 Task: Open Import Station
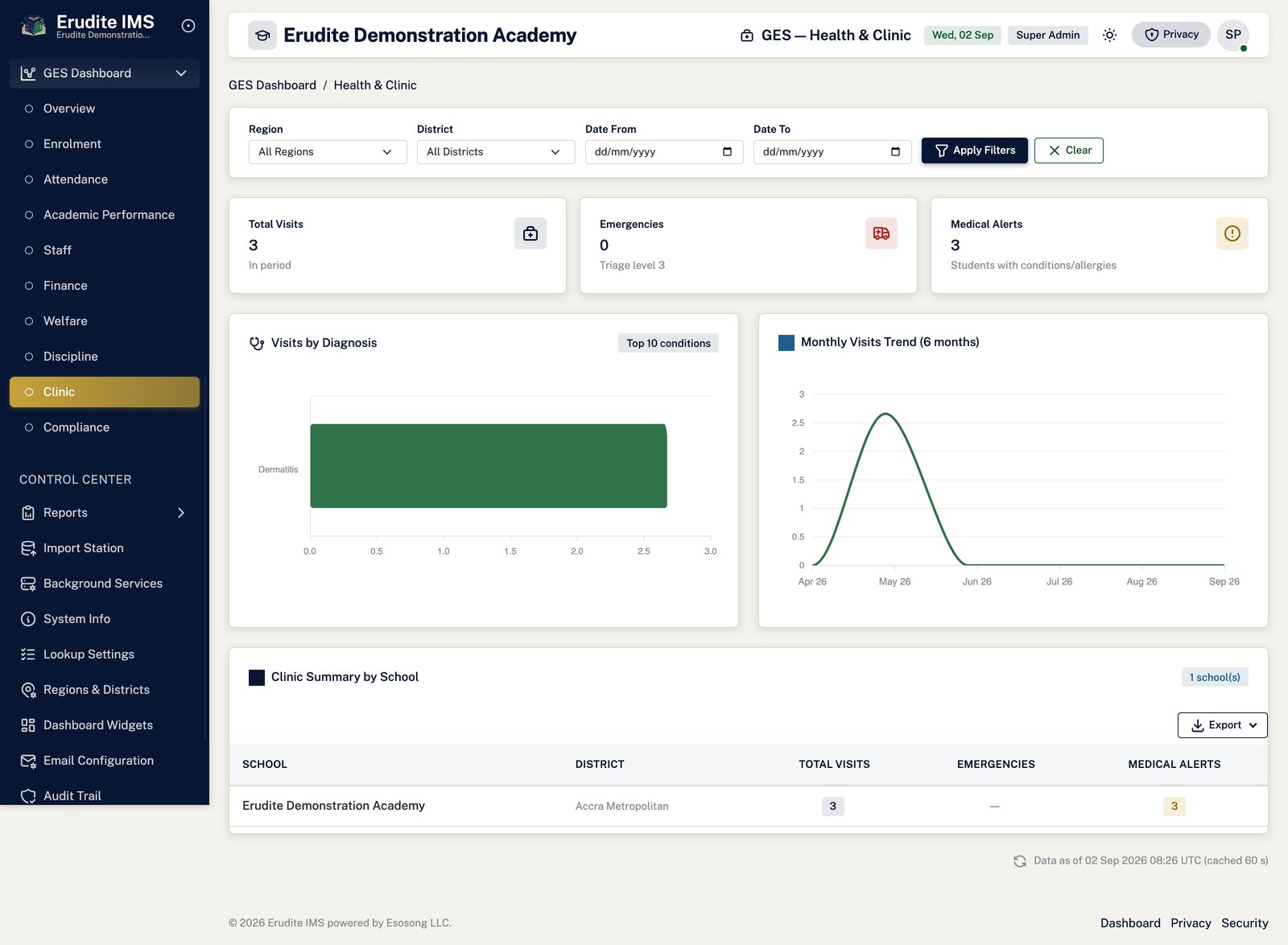[x=105, y=548]
